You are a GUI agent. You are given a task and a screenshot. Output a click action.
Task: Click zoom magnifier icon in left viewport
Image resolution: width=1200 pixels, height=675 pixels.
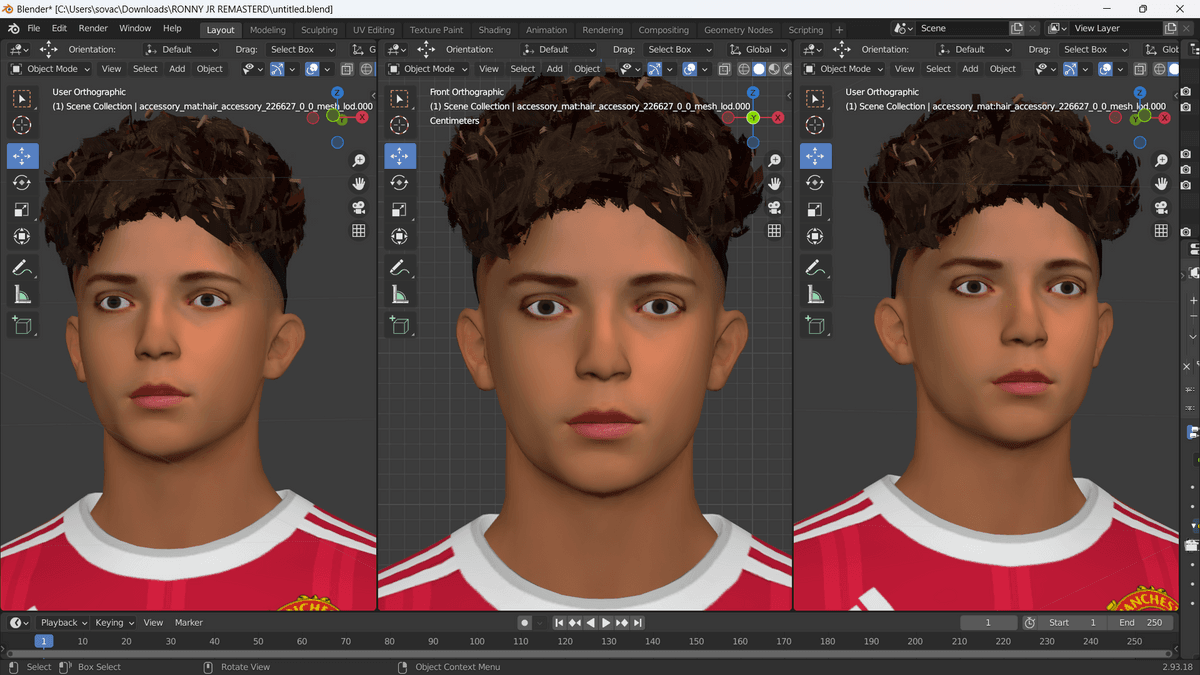point(358,161)
